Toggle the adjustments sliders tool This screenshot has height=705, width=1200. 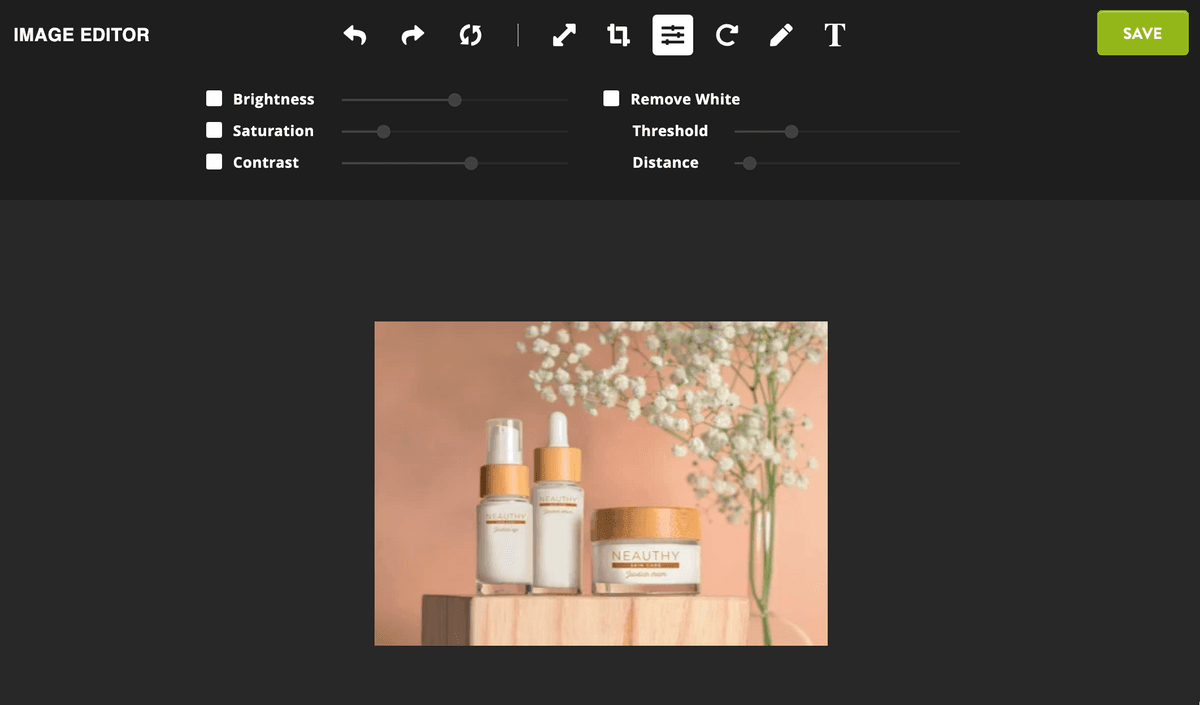673,35
